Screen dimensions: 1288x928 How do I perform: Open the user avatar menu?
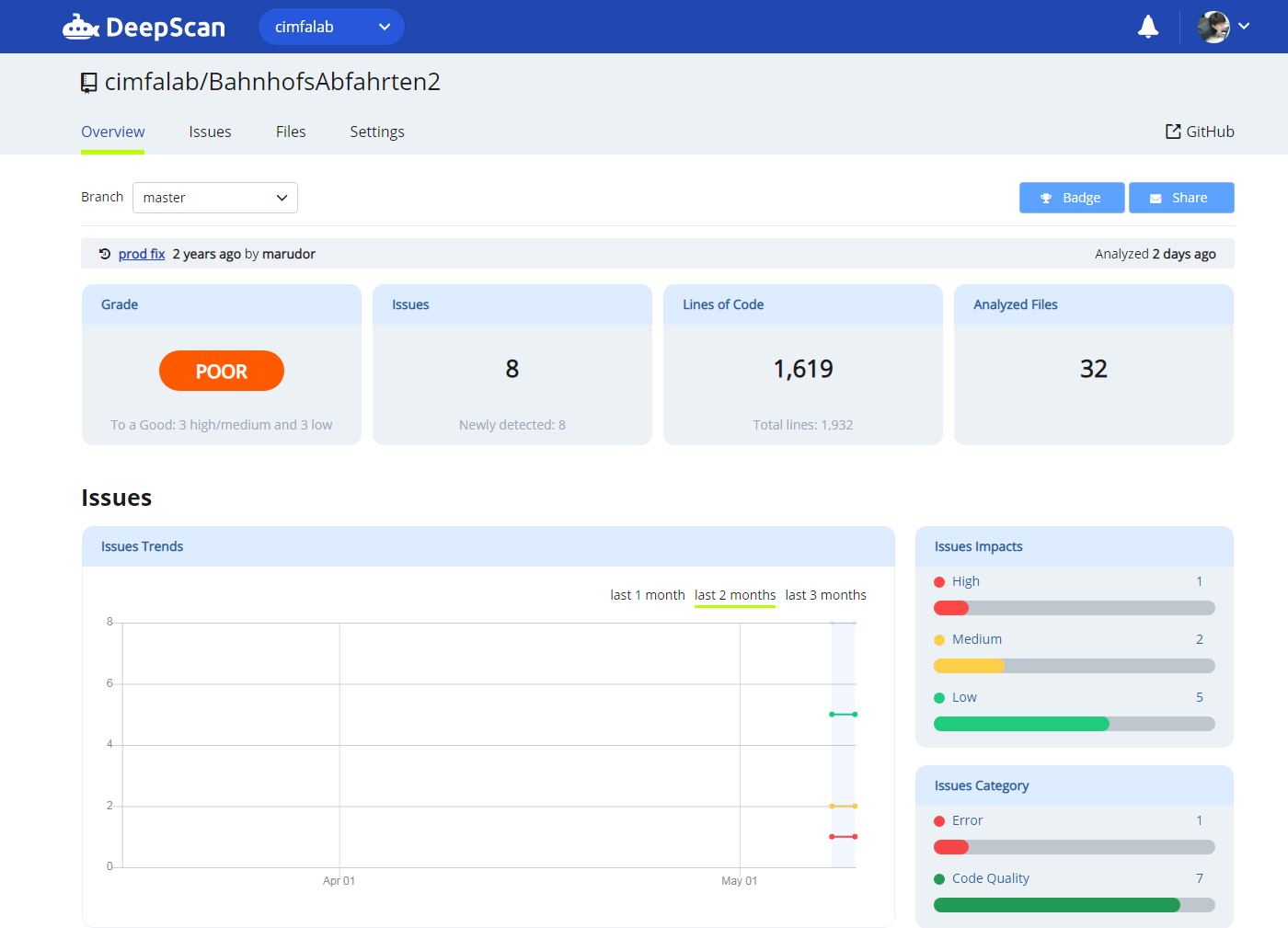click(x=1213, y=27)
